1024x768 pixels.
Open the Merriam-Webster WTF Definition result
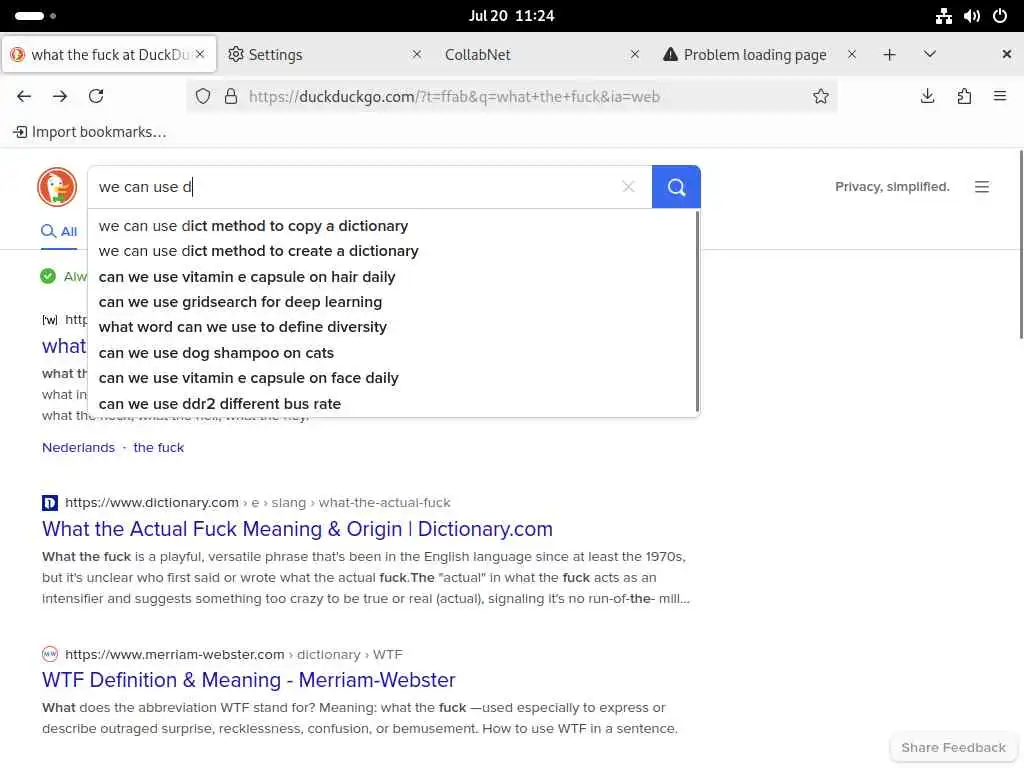pos(249,680)
